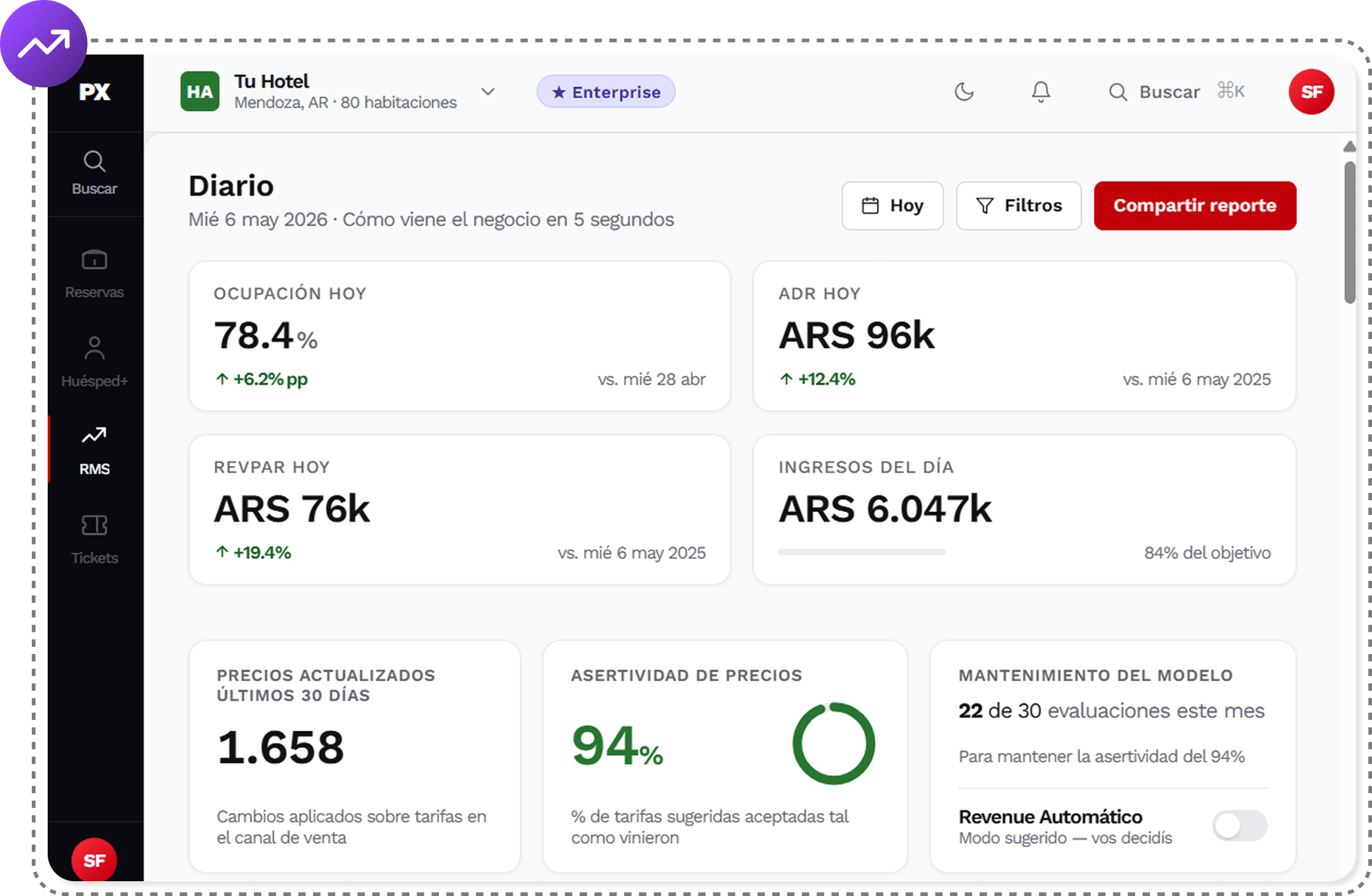Click the green HA hotel badge
Image resolution: width=1372 pixels, height=896 pixels.
click(200, 91)
